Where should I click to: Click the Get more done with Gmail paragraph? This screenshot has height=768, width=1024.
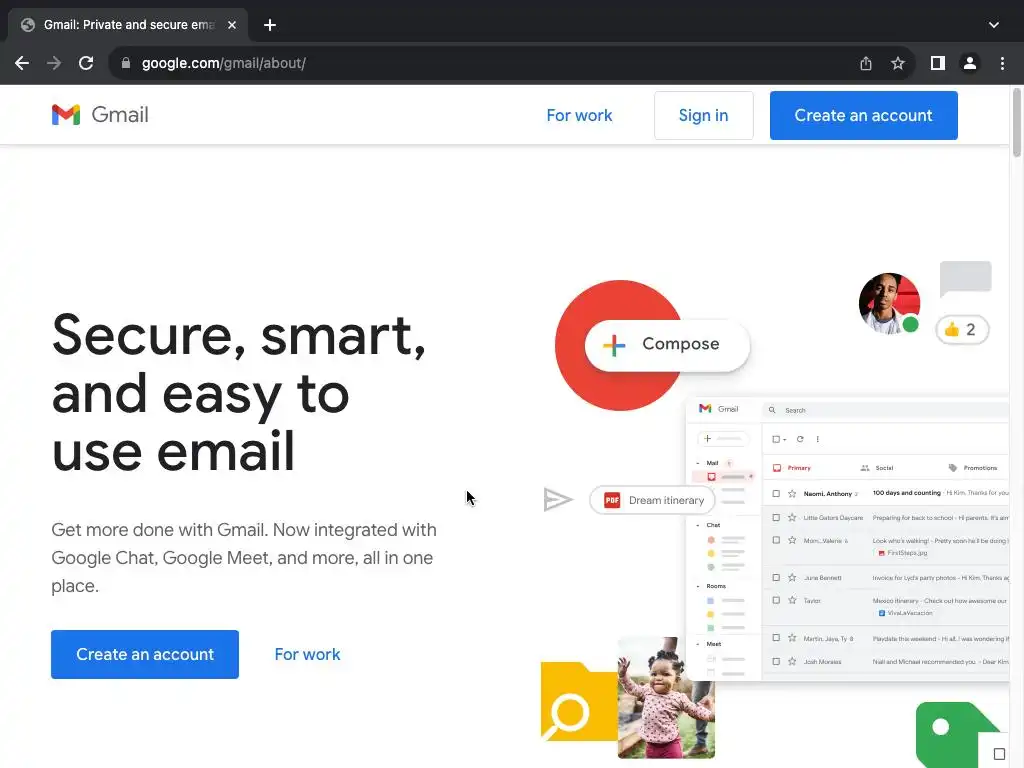pos(244,558)
